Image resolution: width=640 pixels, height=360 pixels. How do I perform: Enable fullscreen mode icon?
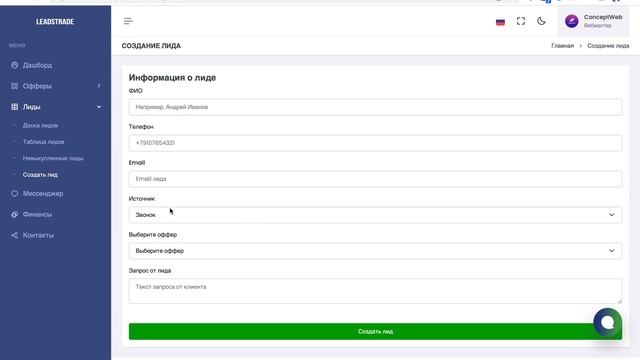tap(521, 21)
